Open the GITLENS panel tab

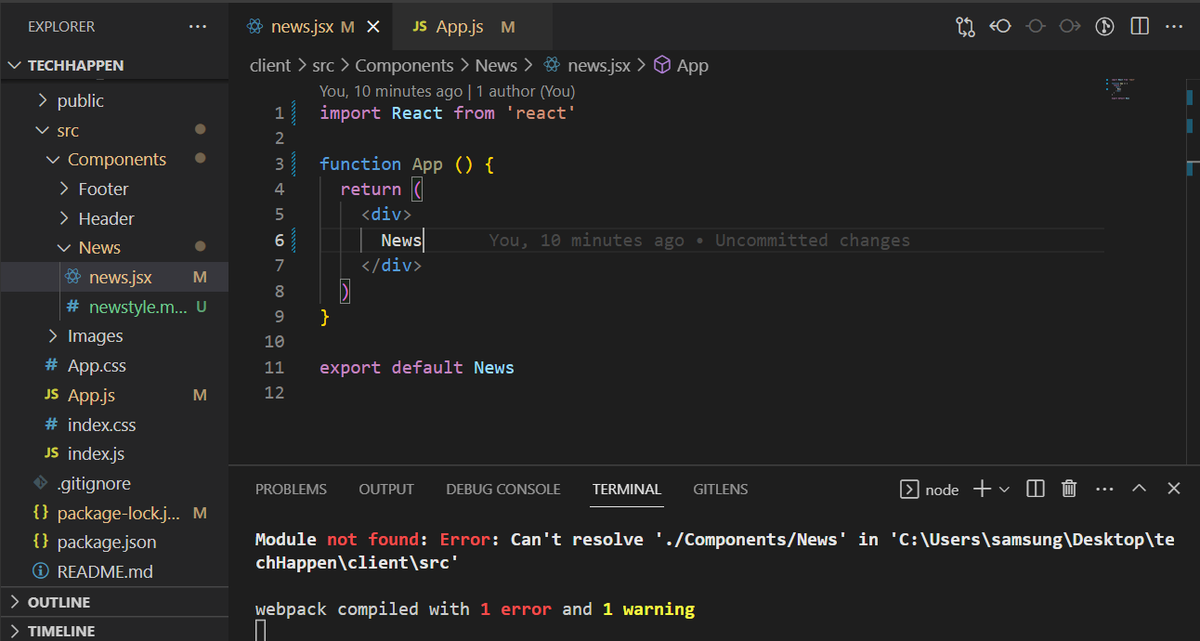(720, 489)
